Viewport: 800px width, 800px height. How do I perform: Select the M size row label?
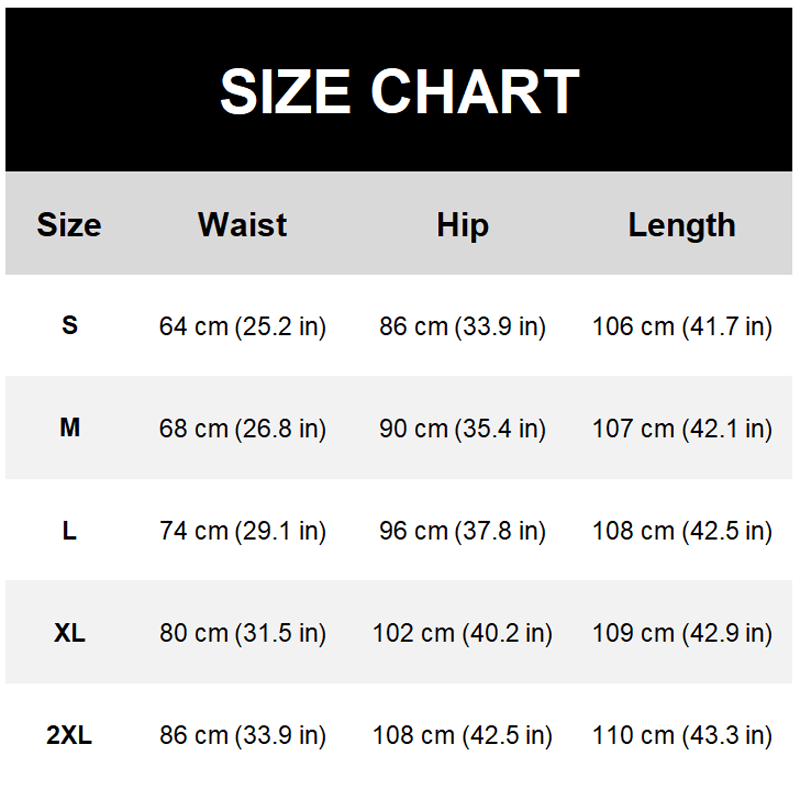tap(69, 428)
